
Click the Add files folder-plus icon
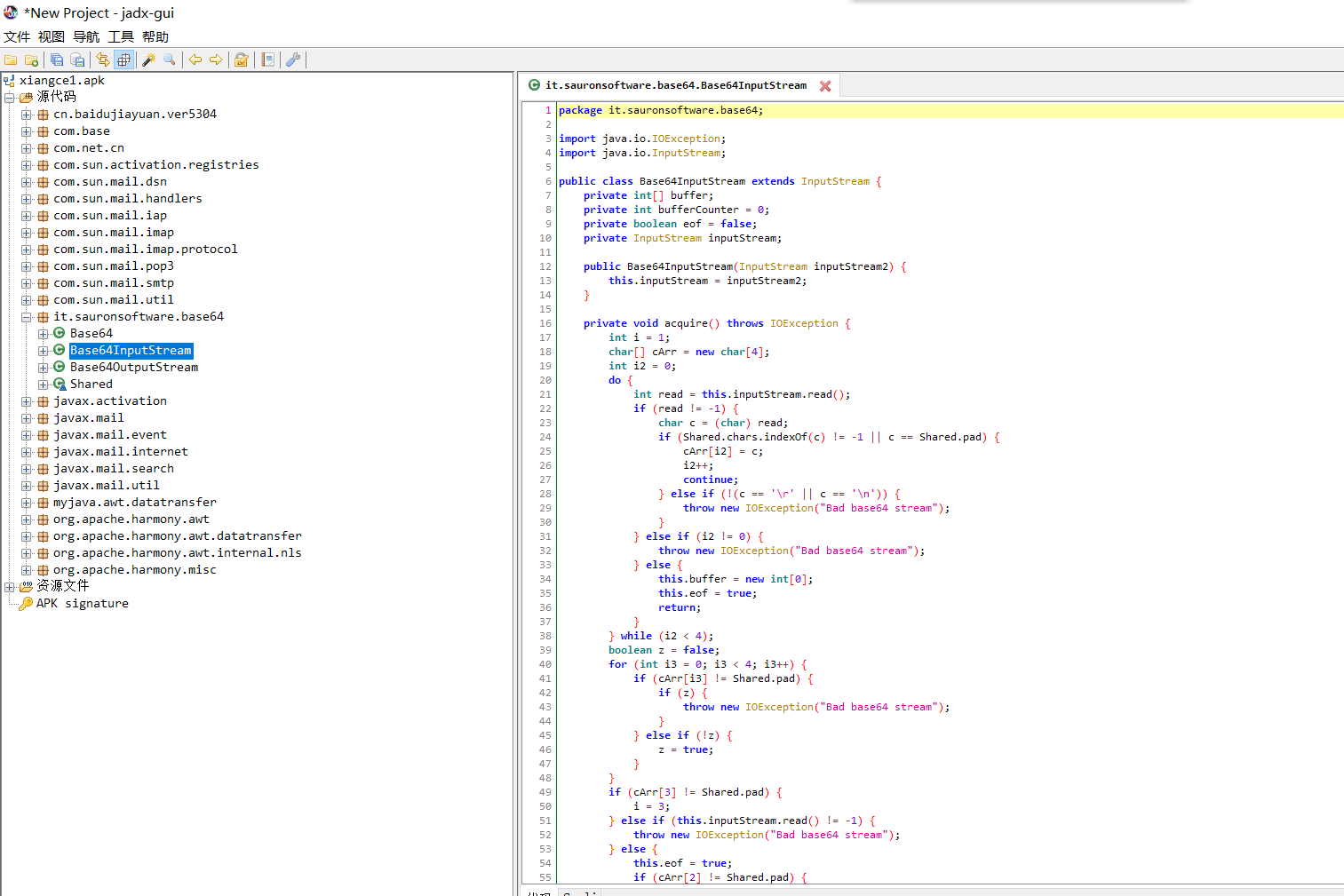click(31, 60)
